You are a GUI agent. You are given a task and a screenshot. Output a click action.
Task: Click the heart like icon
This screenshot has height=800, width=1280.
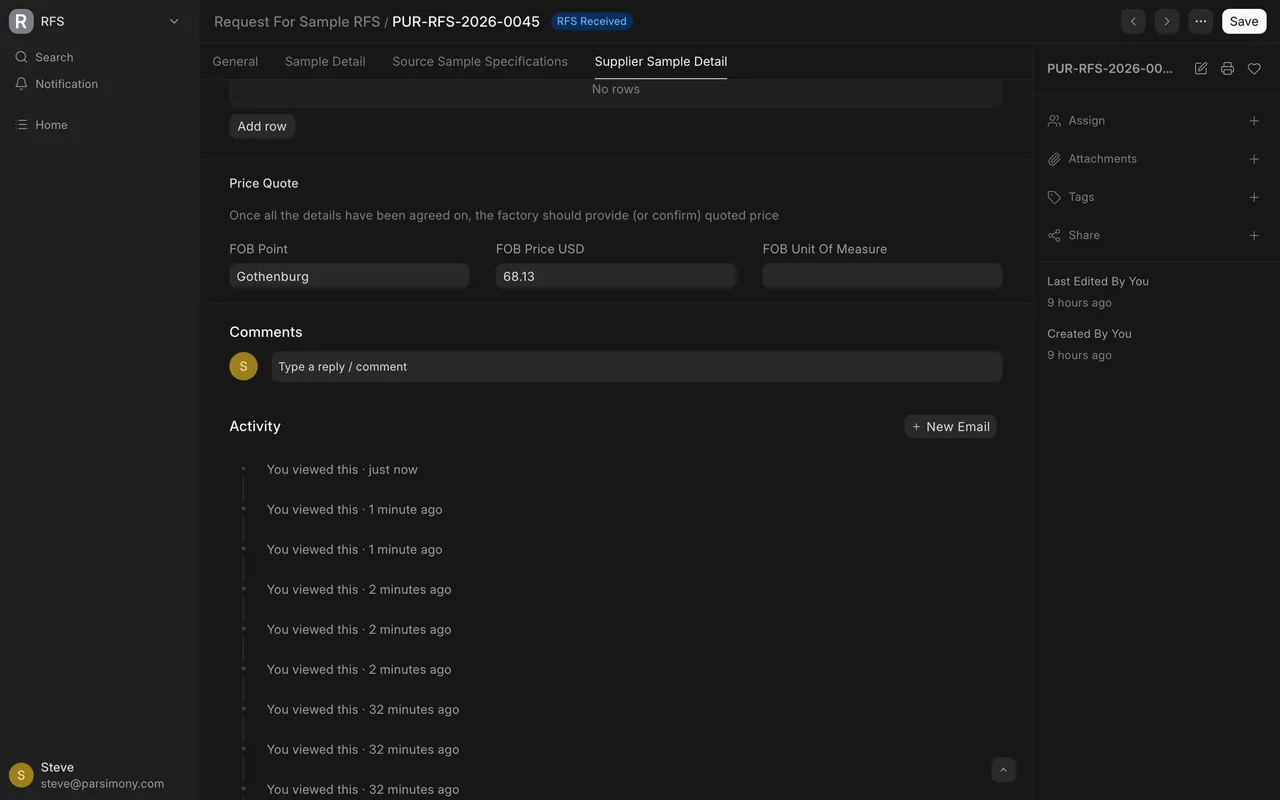(x=1254, y=68)
